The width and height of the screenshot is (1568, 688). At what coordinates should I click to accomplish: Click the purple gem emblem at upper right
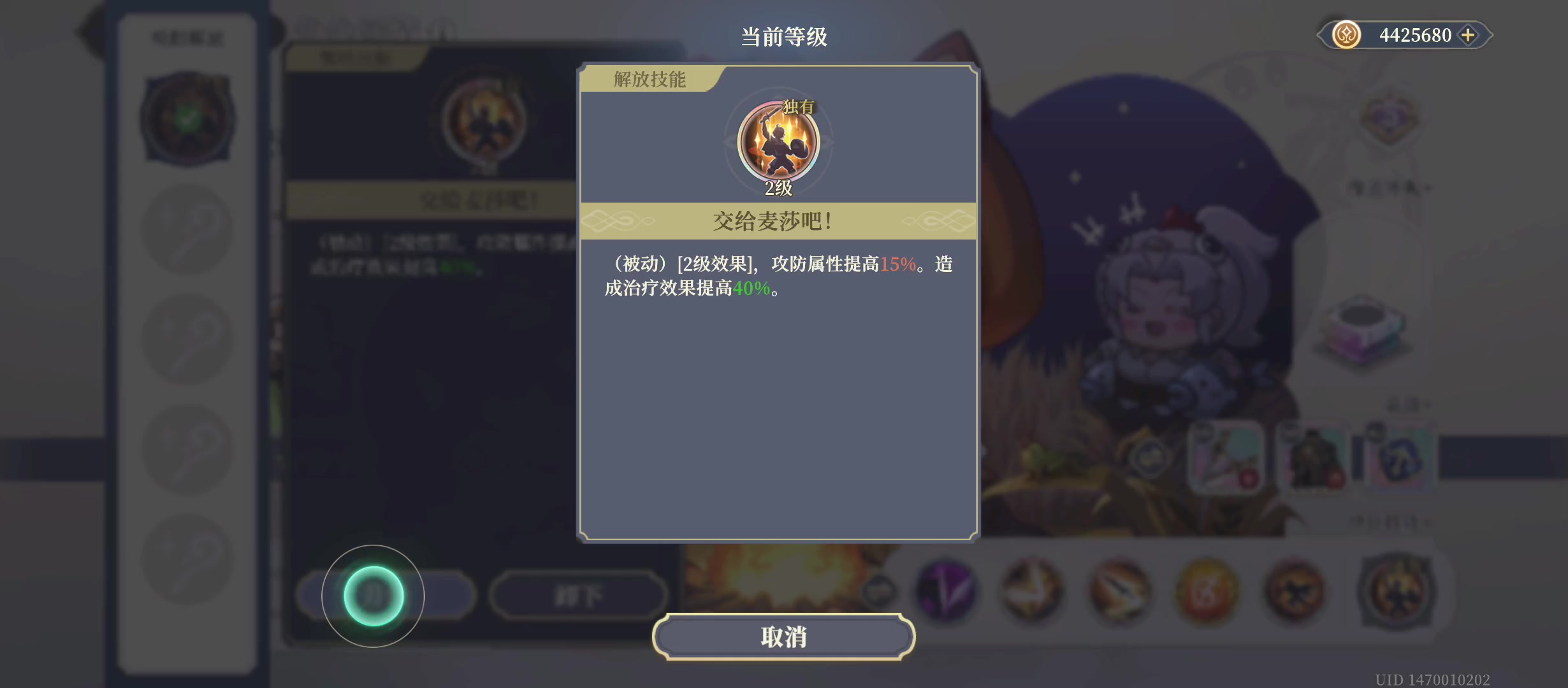click(x=1389, y=118)
